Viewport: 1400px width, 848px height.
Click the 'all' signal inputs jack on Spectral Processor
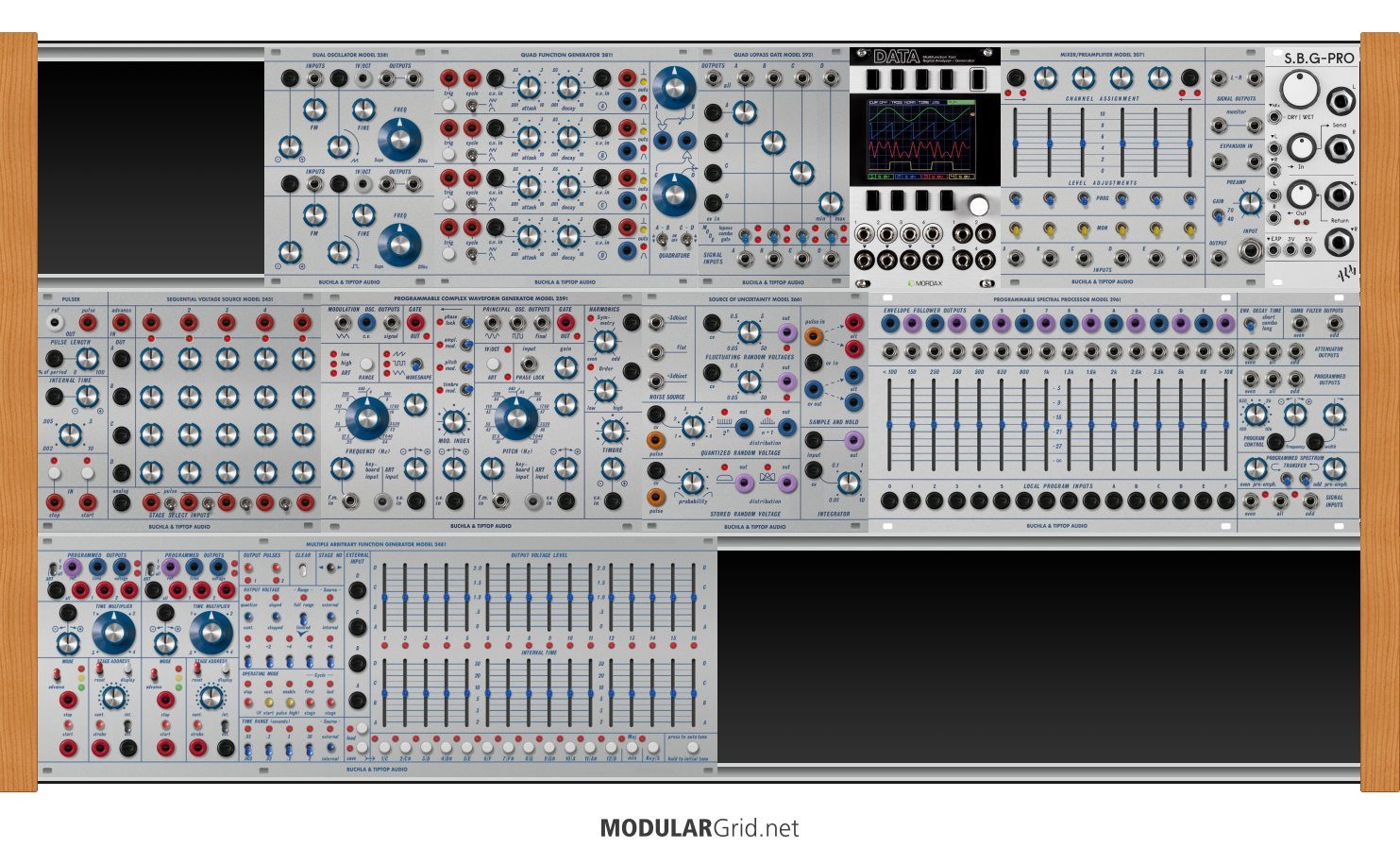1279,501
